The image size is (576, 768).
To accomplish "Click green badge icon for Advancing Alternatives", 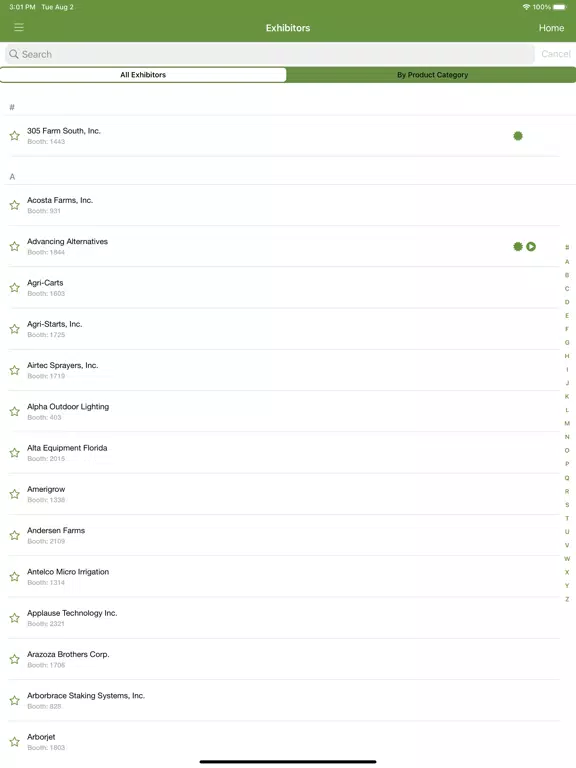I will tap(518, 246).
